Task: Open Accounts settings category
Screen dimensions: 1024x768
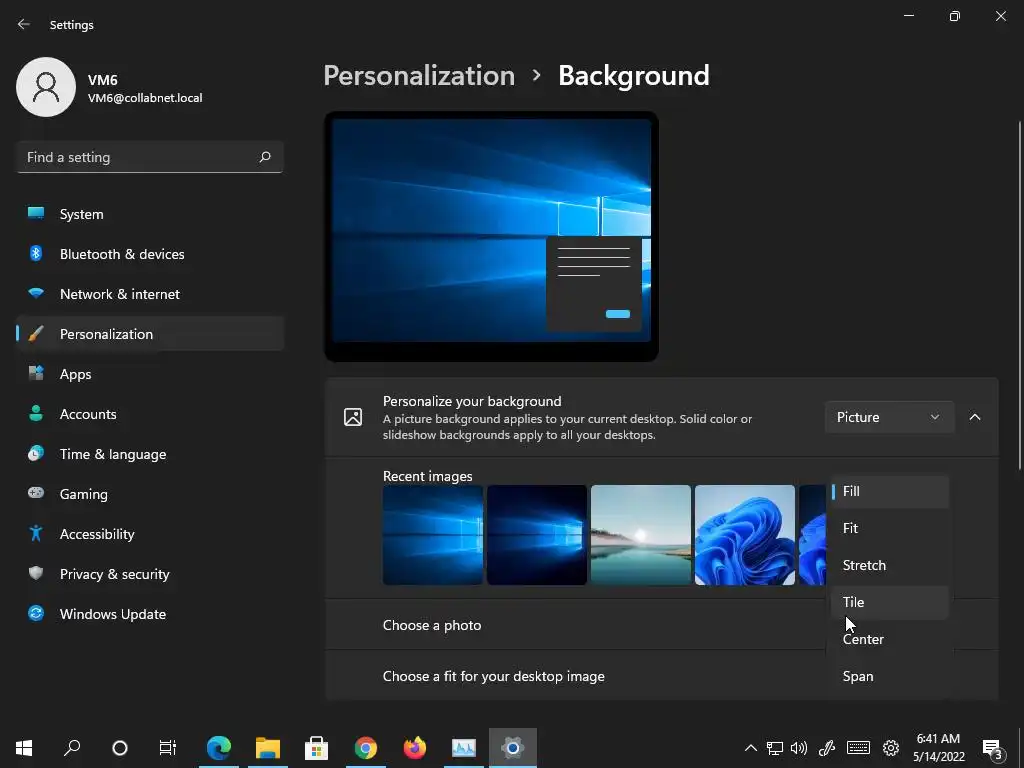Action: coord(150,414)
